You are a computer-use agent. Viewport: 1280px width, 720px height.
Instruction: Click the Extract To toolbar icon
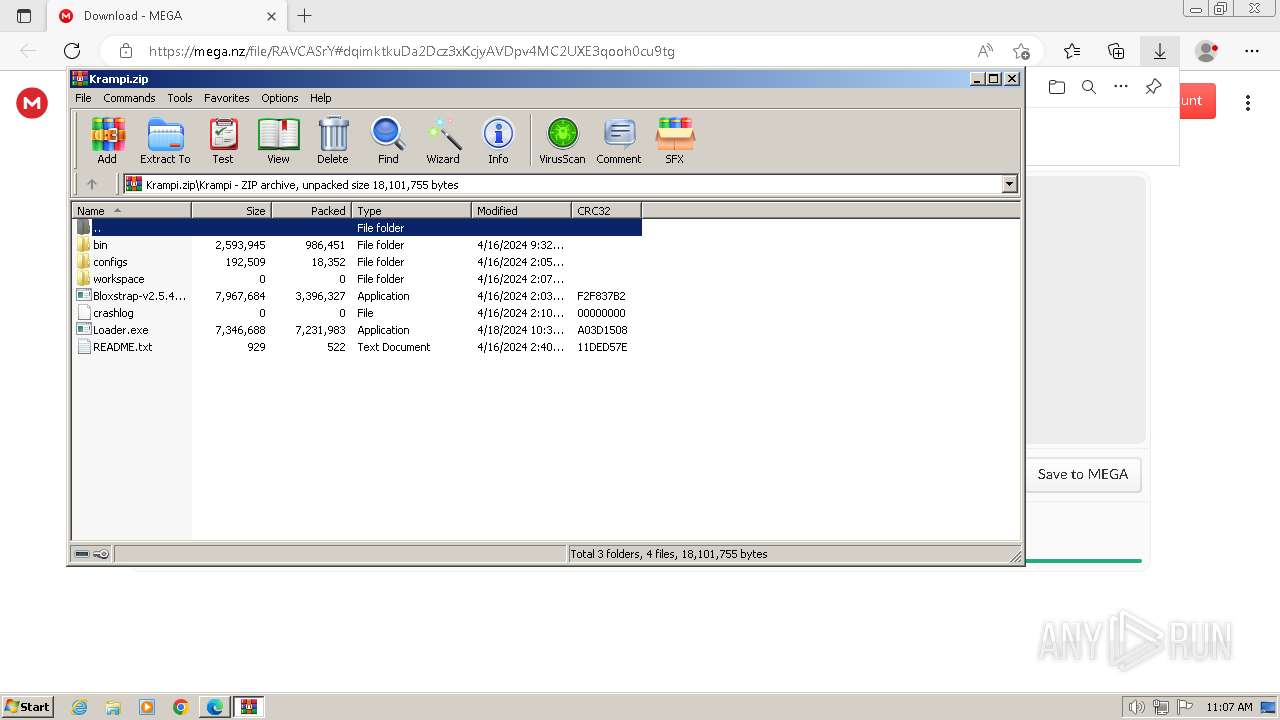pyautogui.click(x=165, y=140)
